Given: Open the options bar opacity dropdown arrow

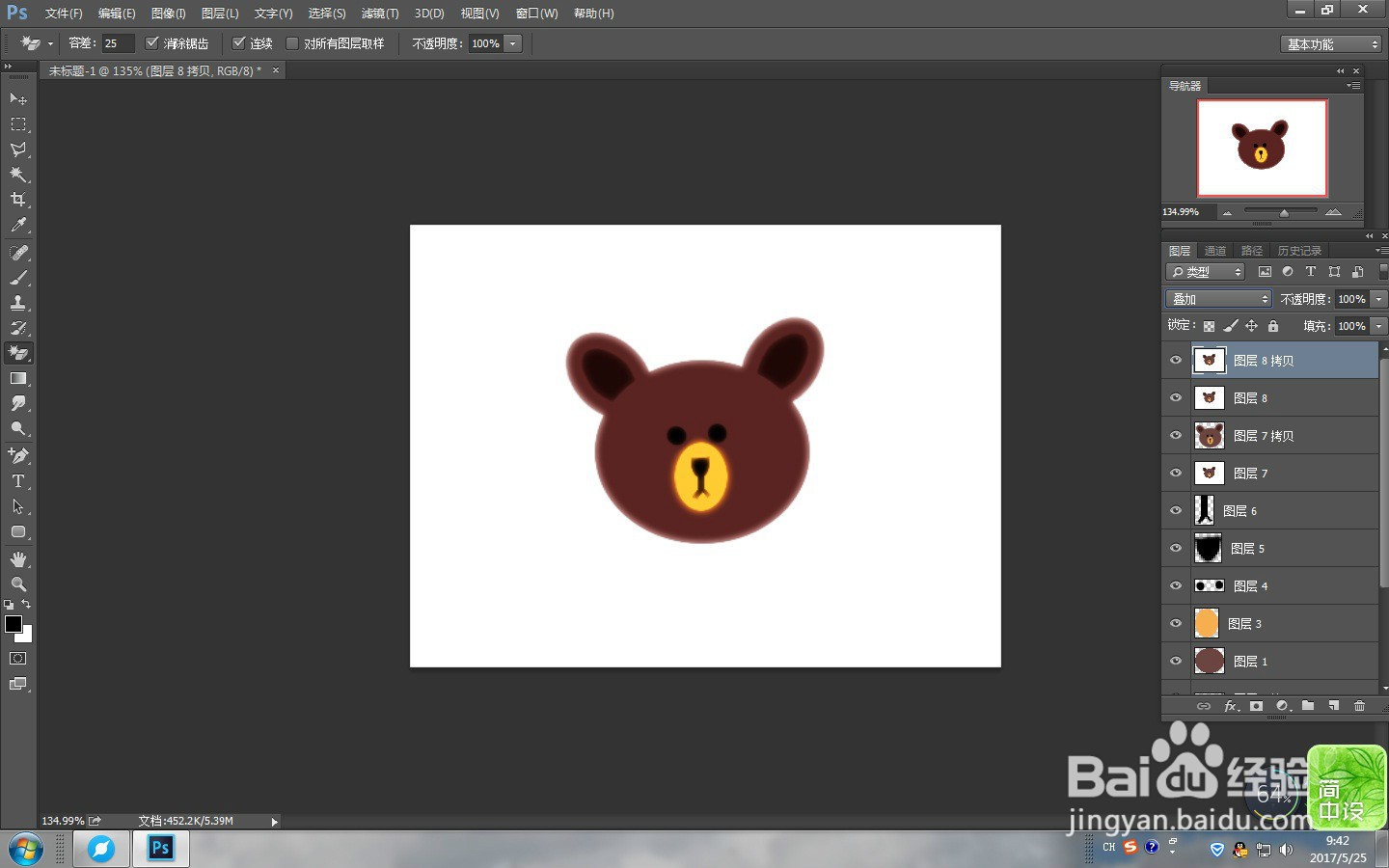Looking at the screenshot, I should coord(513,43).
